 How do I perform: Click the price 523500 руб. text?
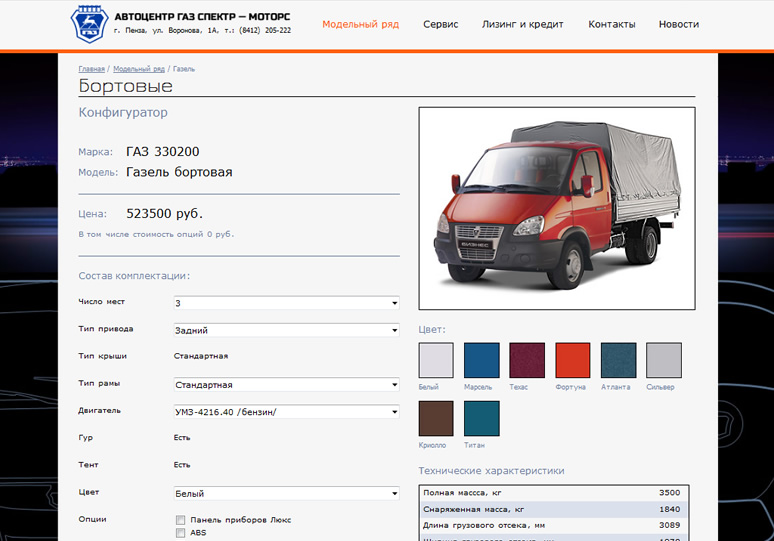(x=164, y=214)
